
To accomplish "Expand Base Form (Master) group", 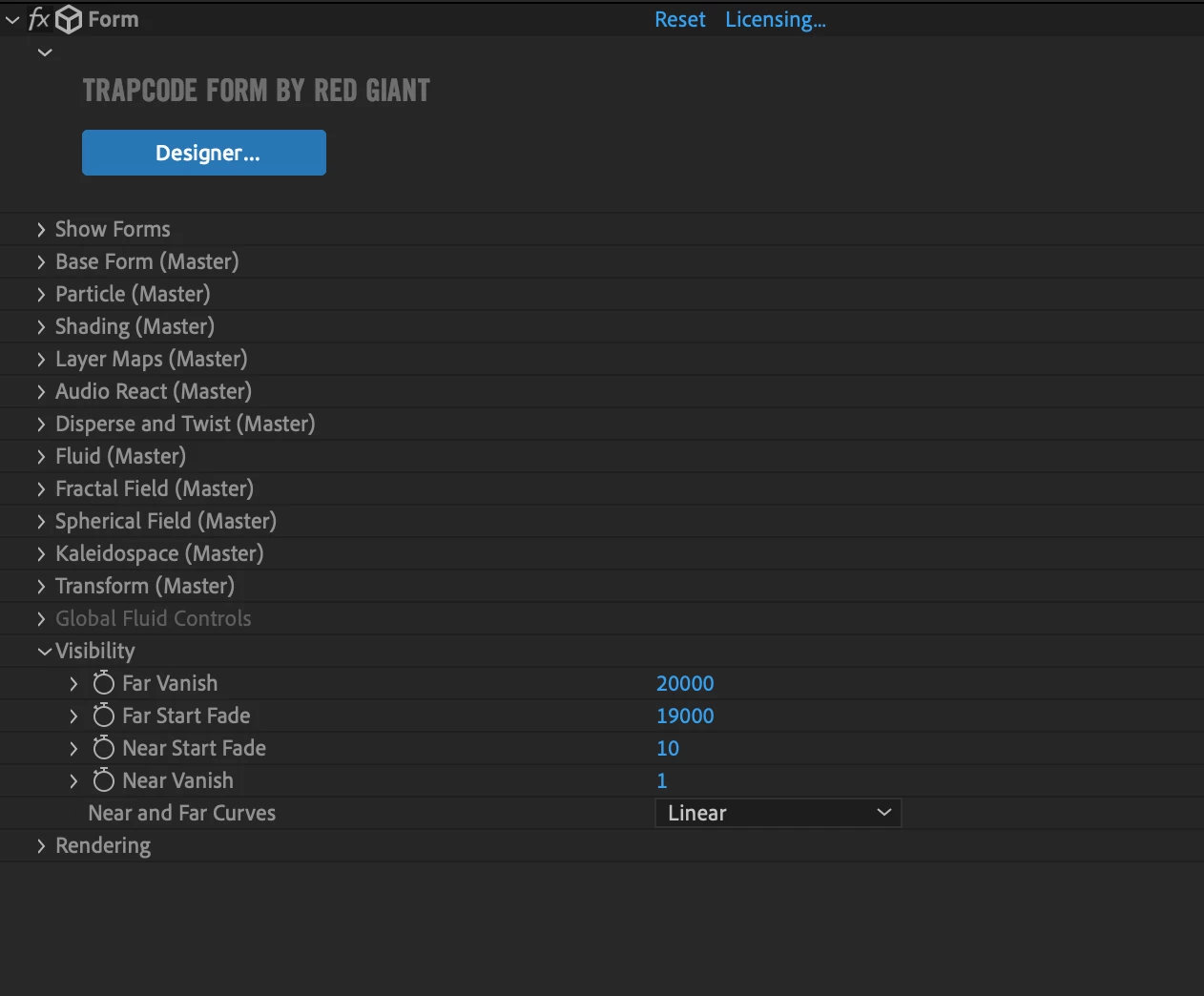I will (x=41, y=262).
